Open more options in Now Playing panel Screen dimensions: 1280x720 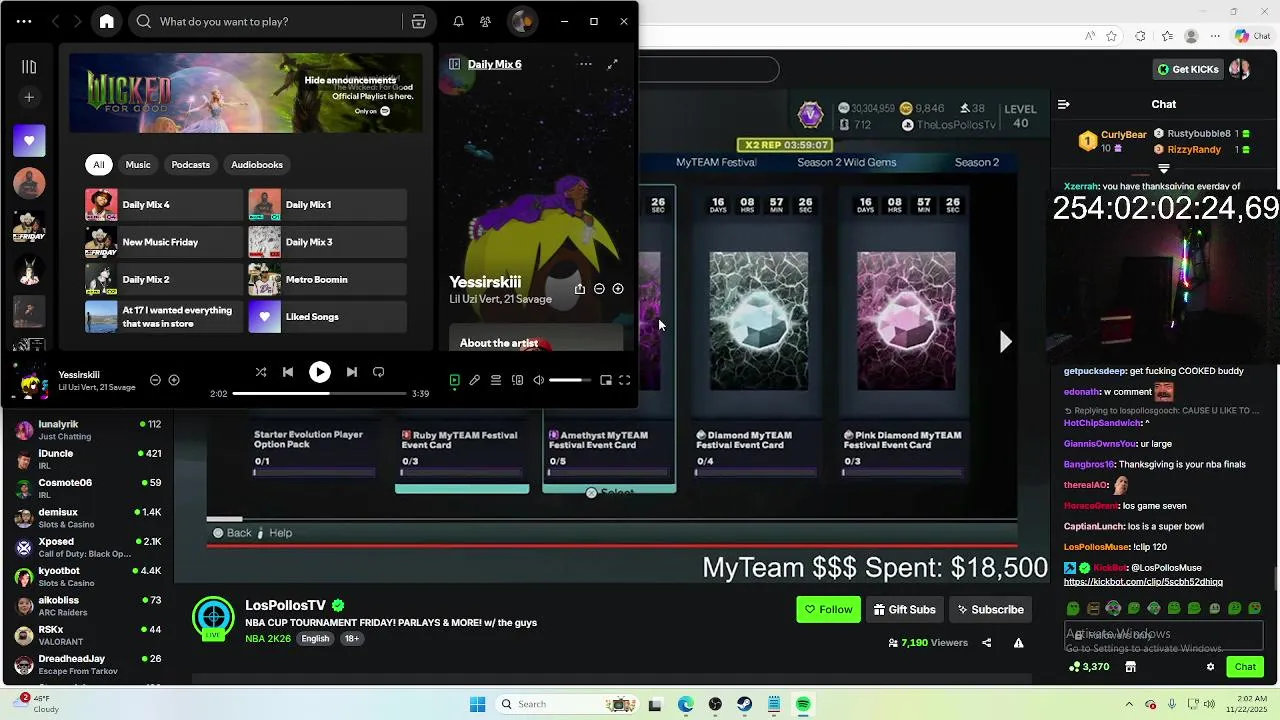586,64
